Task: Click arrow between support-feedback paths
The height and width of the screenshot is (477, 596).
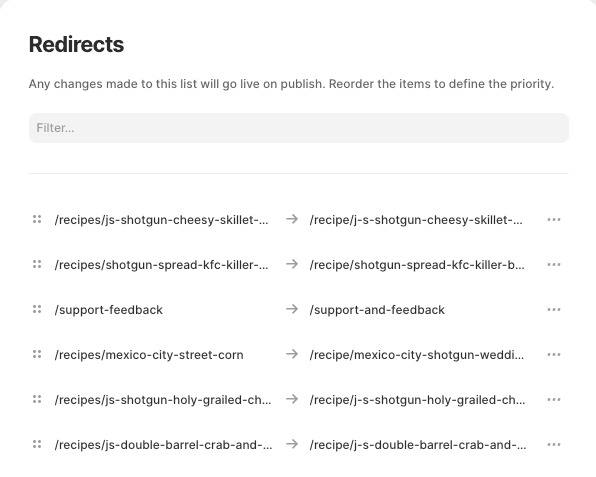Action: click(x=292, y=309)
